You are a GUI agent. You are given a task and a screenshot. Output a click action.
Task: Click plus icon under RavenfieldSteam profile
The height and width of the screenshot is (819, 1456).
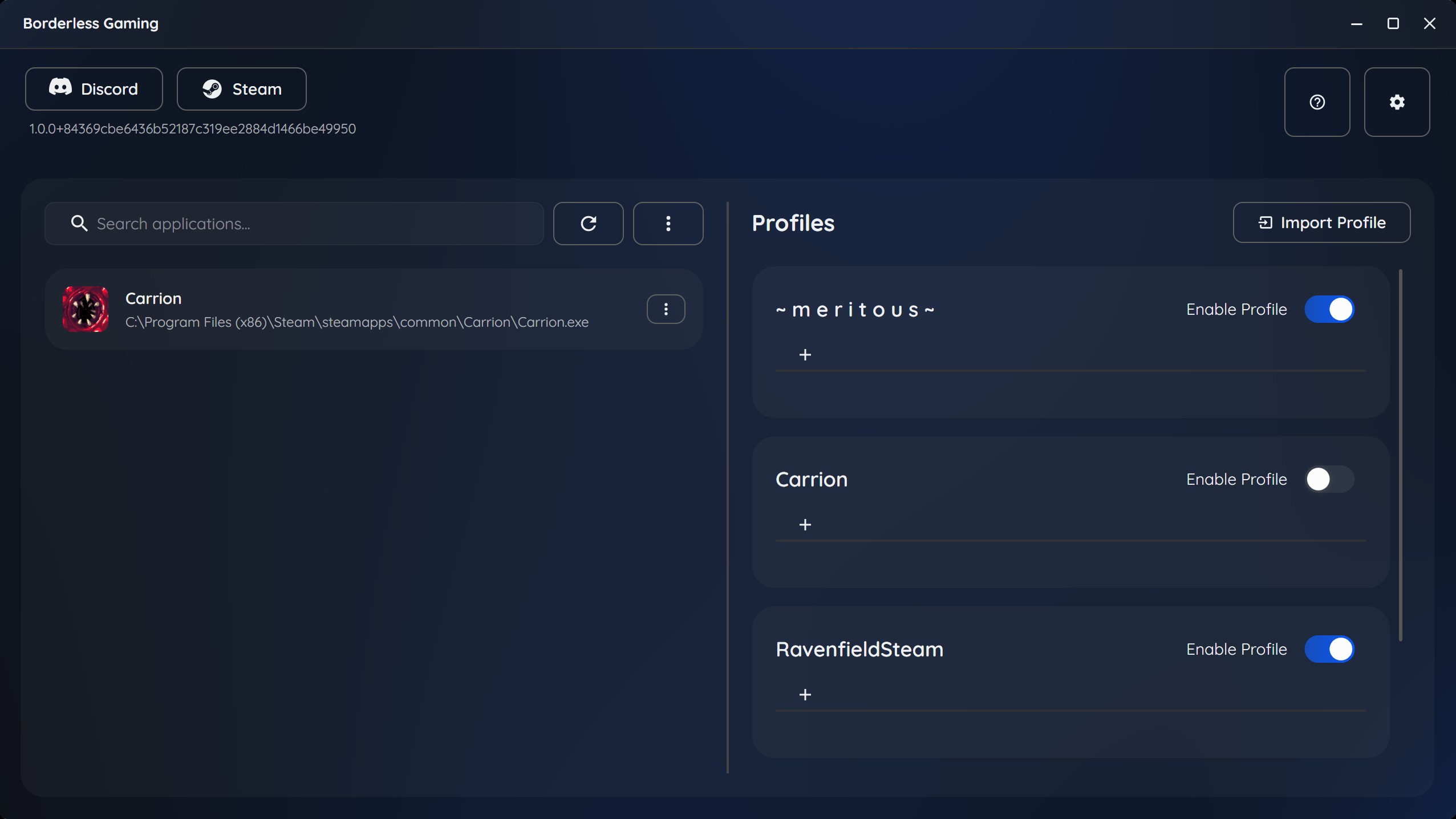[805, 695]
